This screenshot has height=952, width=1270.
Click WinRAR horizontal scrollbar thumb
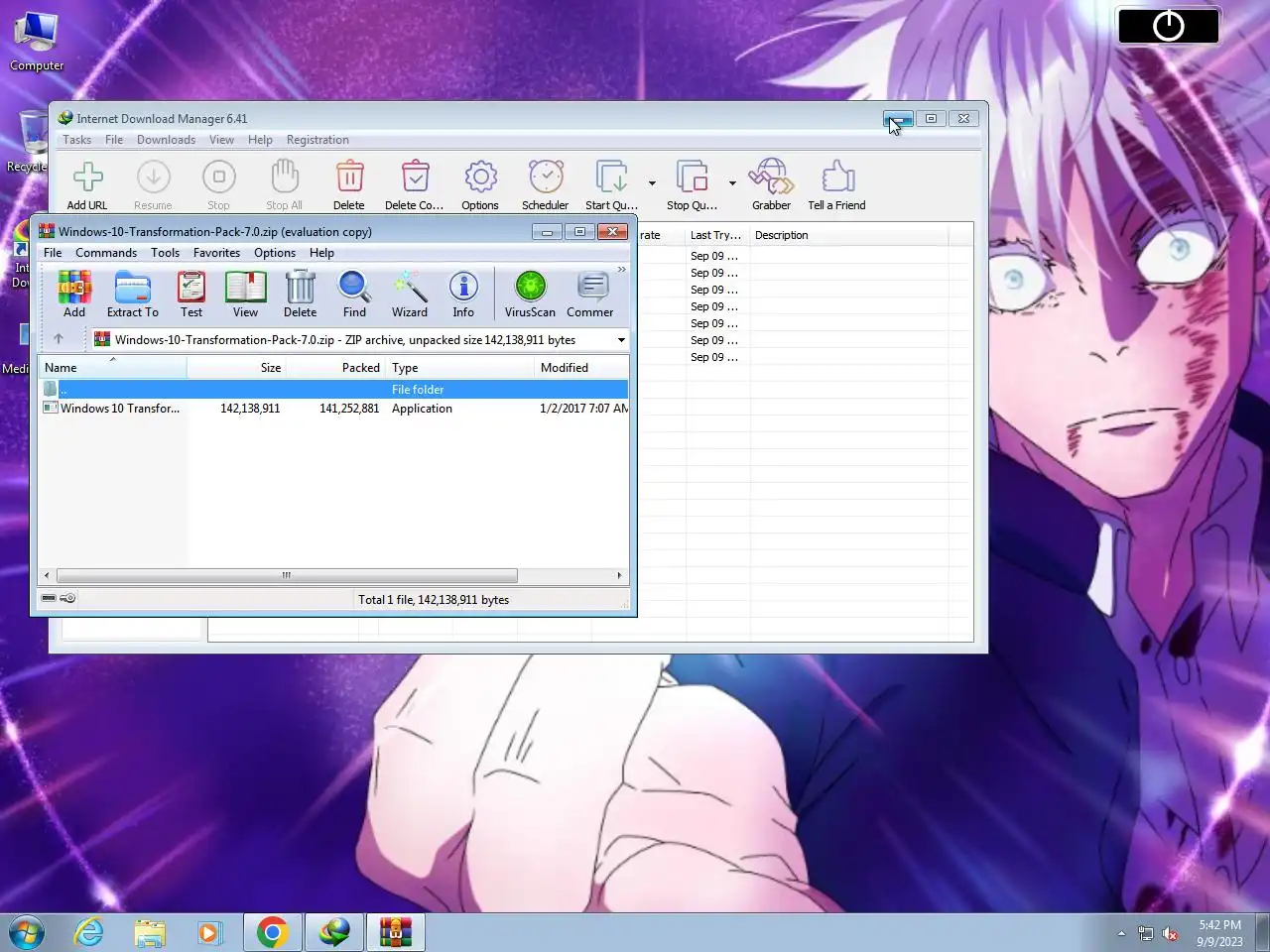[287, 575]
